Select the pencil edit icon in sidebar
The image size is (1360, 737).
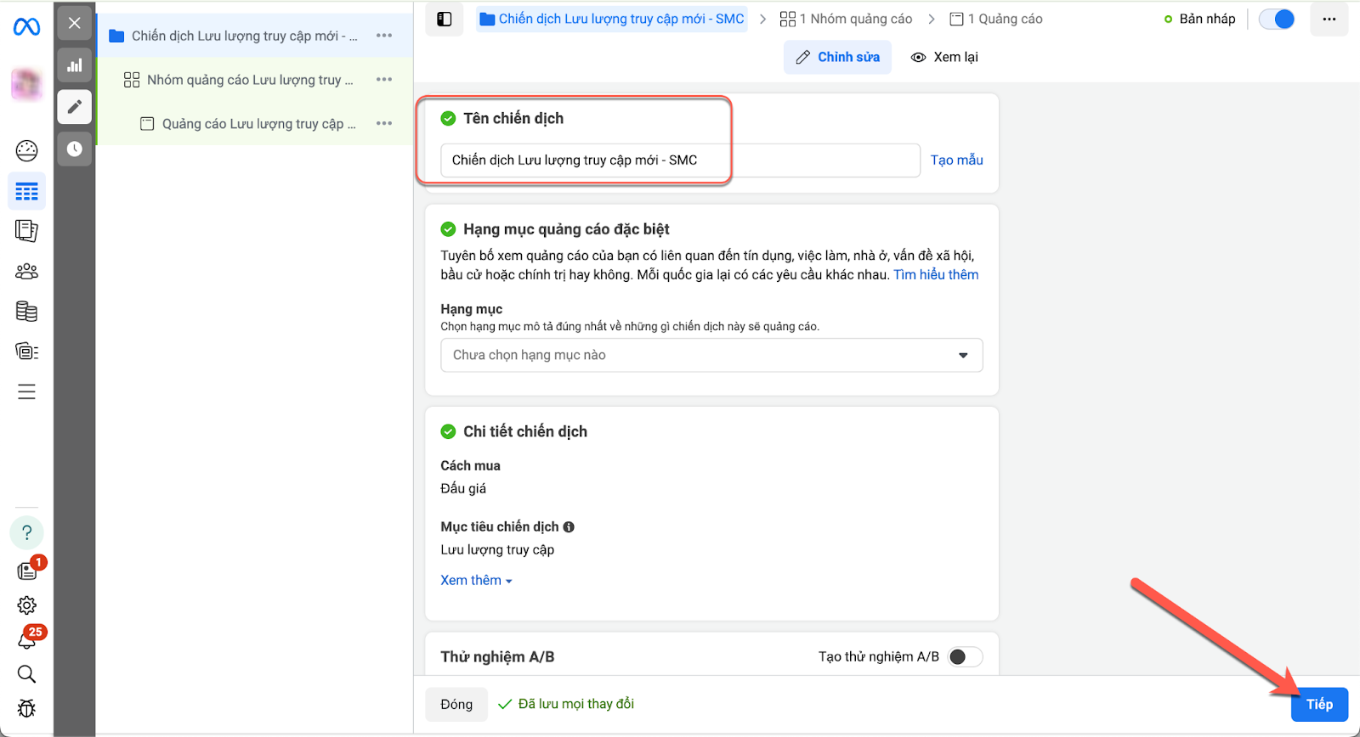75,107
